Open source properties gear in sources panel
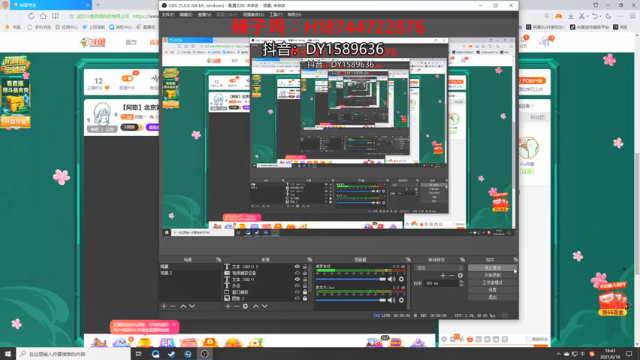The height and width of the screenshot is (360, 640). point(245,306)
